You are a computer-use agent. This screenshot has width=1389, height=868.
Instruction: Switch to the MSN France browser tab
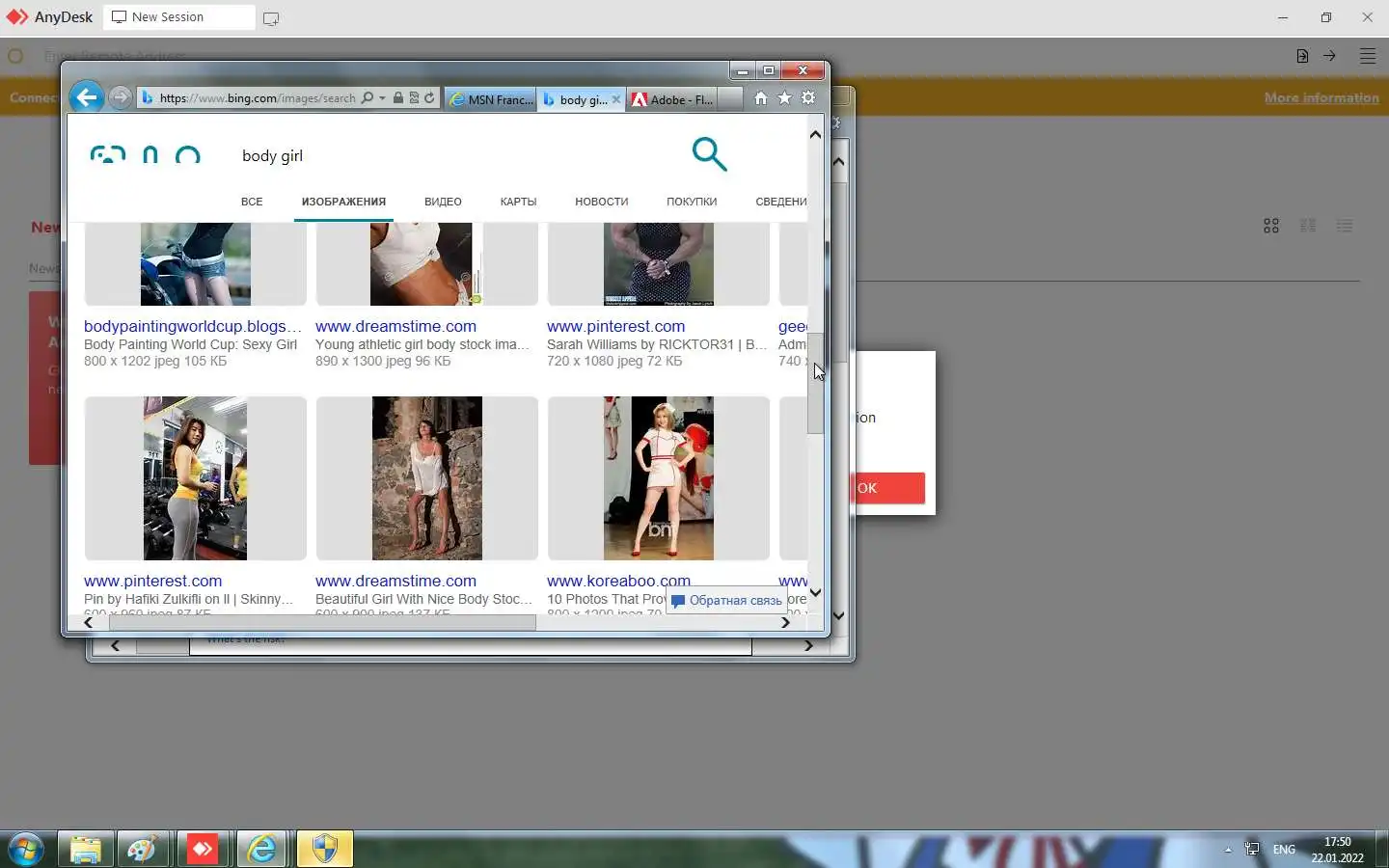[x=491, y=99]
